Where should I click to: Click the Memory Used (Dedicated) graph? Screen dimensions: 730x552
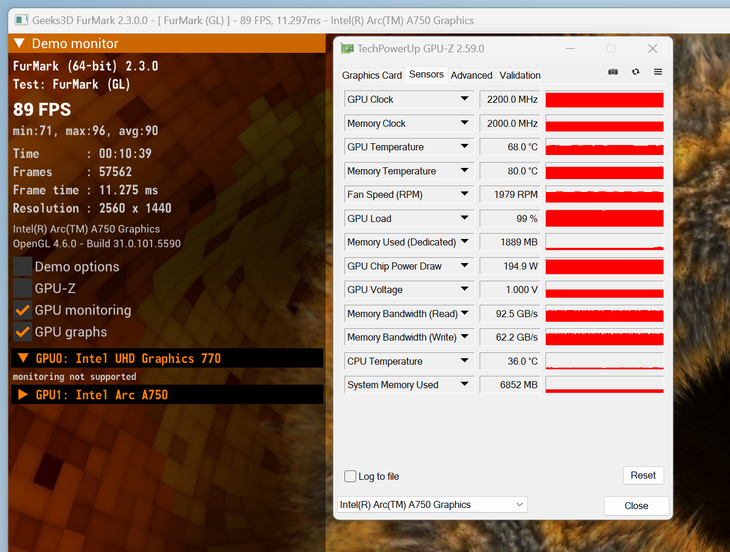click(x=604, y=242)
